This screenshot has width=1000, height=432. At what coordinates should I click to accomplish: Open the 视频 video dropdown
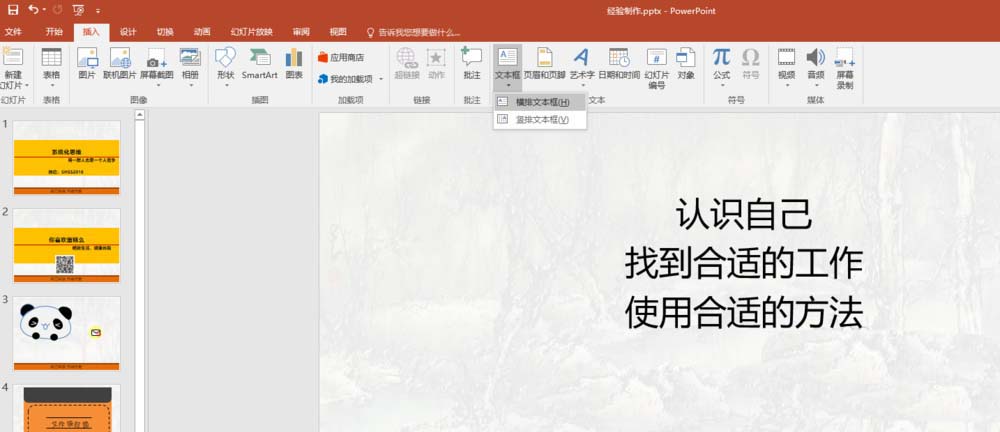point(786,67)
